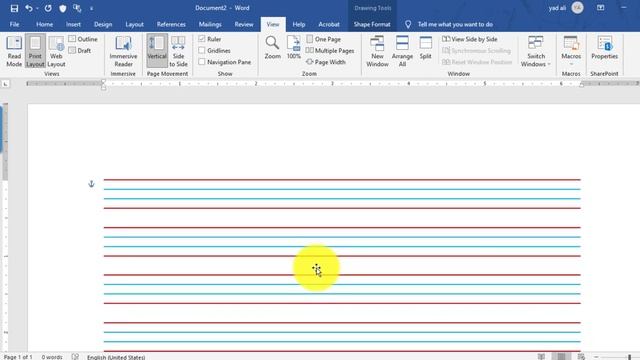
Task: Switch to the Layout tab
Action: click(134, 24)
